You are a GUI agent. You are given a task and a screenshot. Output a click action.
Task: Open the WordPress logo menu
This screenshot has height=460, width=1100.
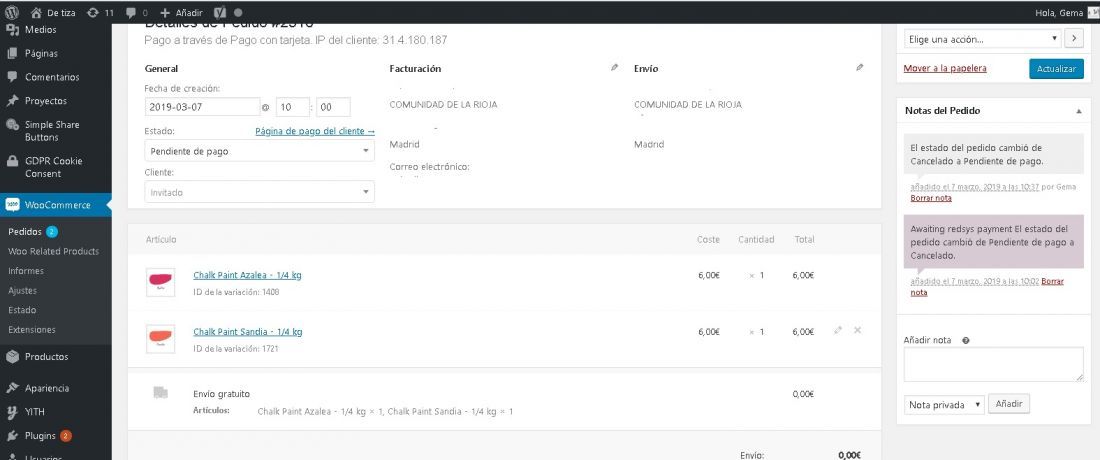pyautogui.click(x=12, y=12)
